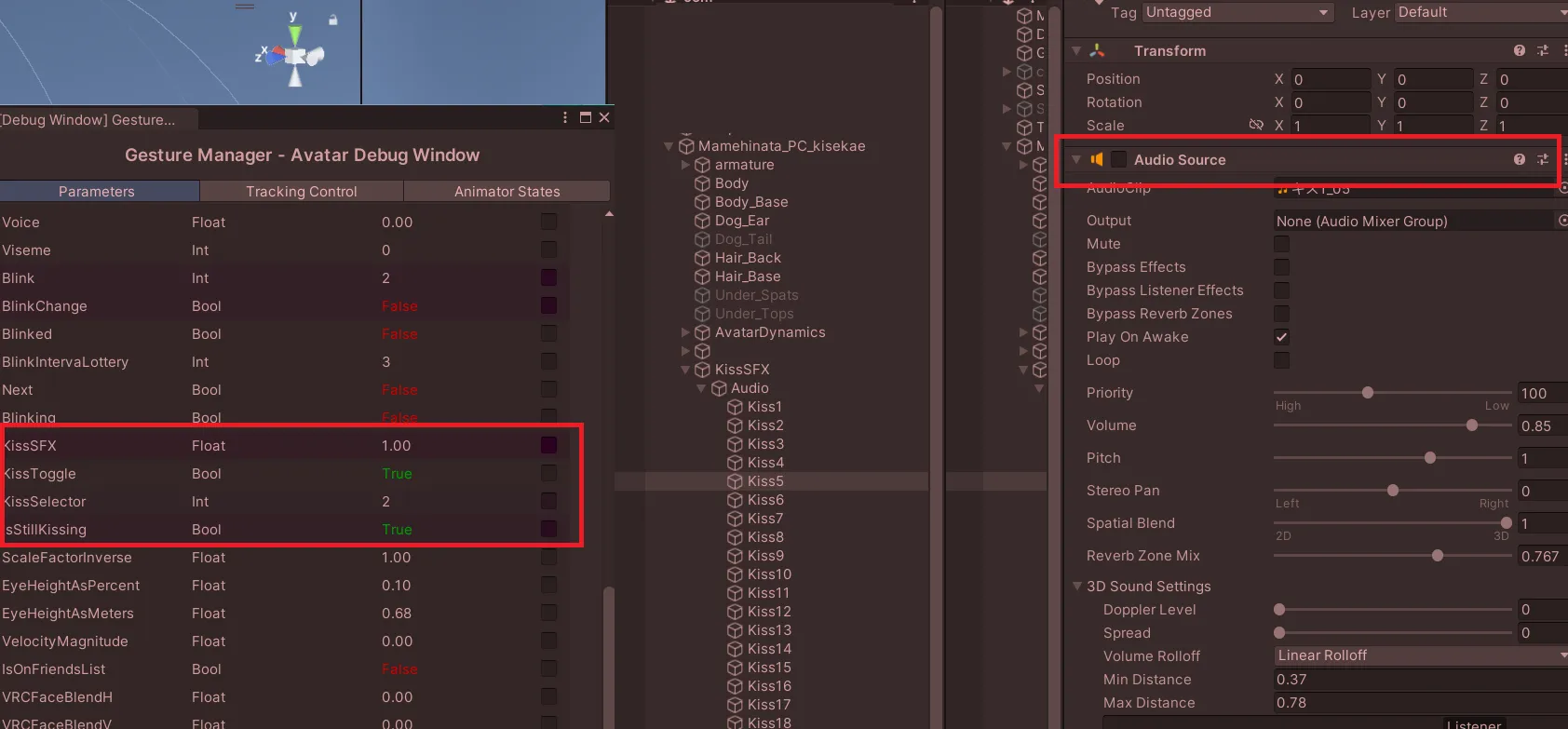This screenshot has height=729, width=1568.
Task: Collapse the KissSFX hierarchy node
Action: [x=686, y=370]
